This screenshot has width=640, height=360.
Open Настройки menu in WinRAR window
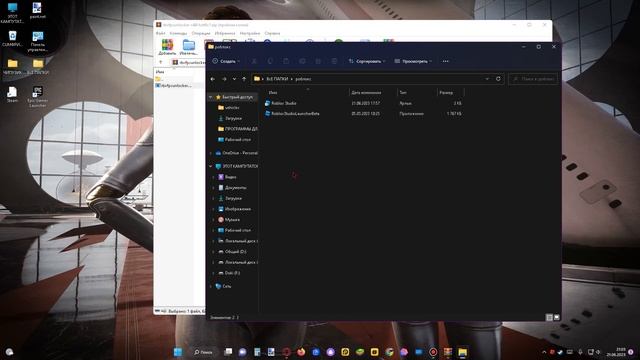coord(250,33)
